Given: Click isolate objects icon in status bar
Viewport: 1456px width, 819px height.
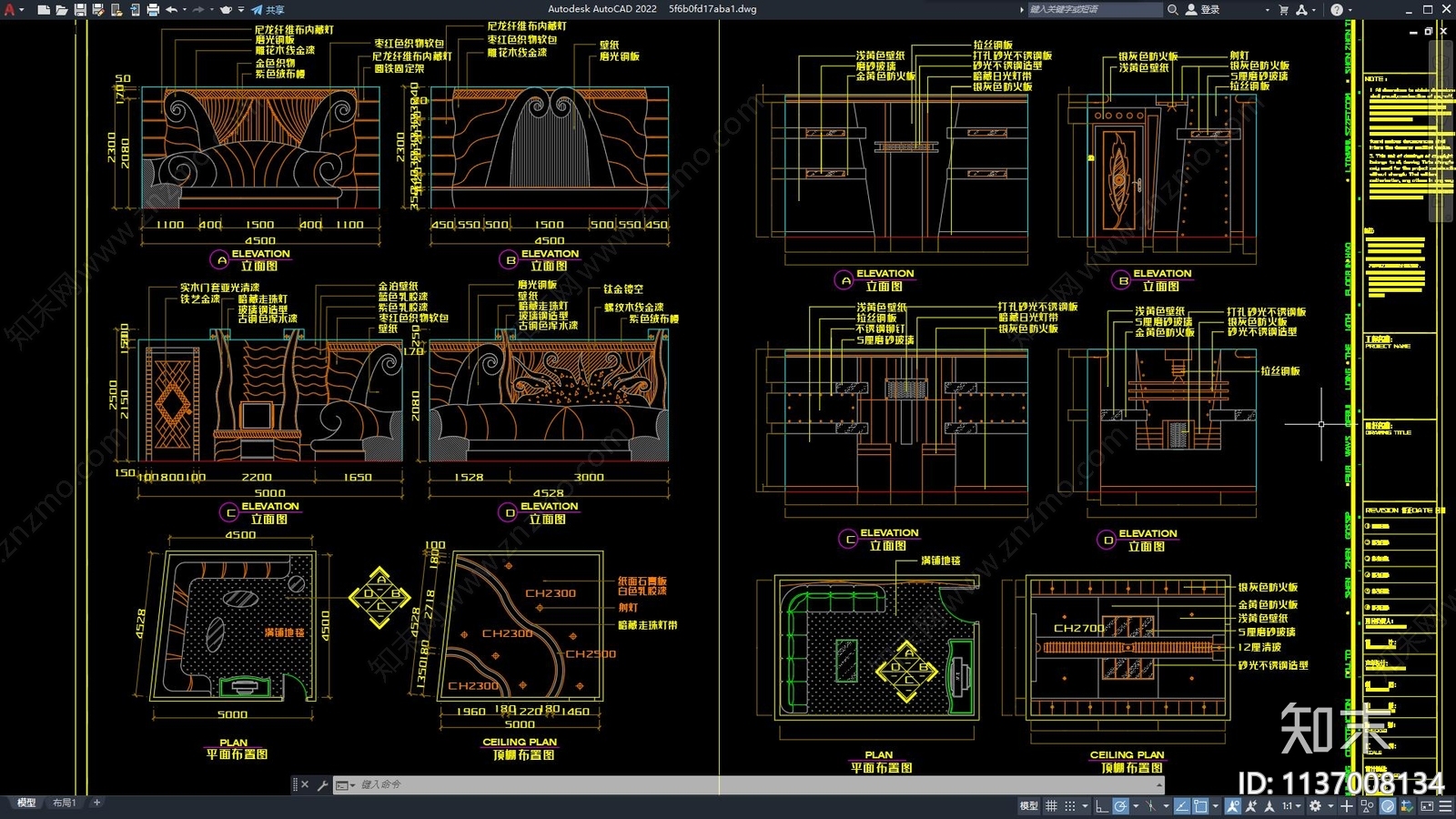Looking at the screenshot, I should [1367, 806].
